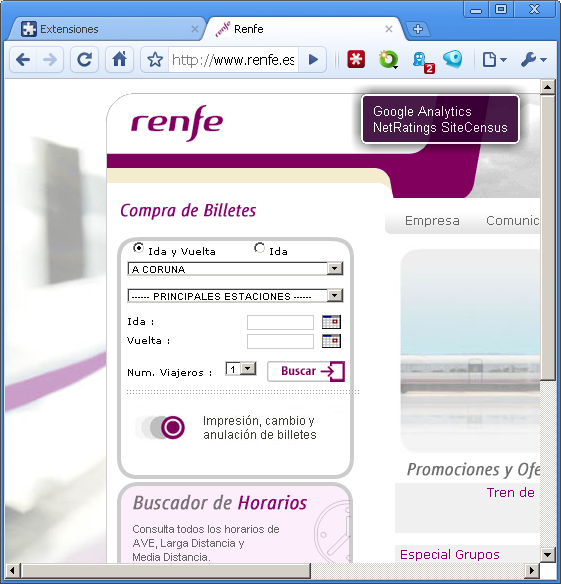This screenshot has width=561, height=584.
Task: Open the browser home page icon
Action: [x=120, y=60]
